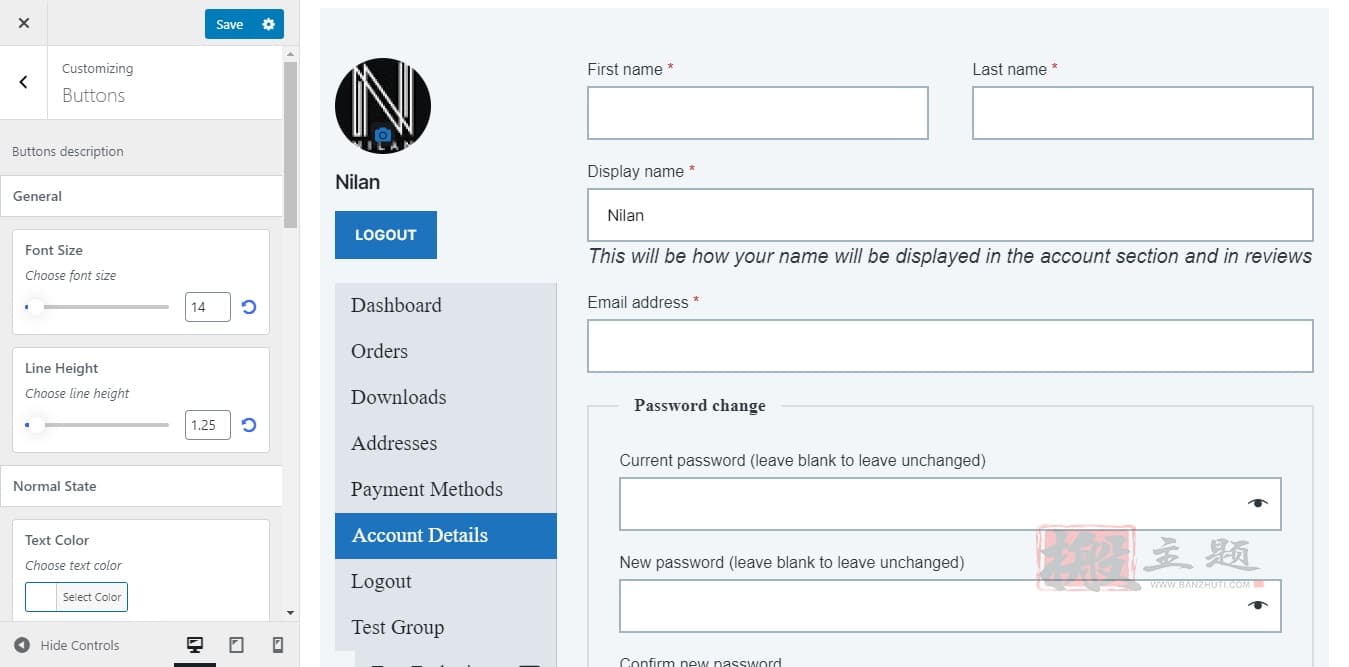Click the blue LOGOUT button
This screenshot has width=1349, height=667.
386,235
